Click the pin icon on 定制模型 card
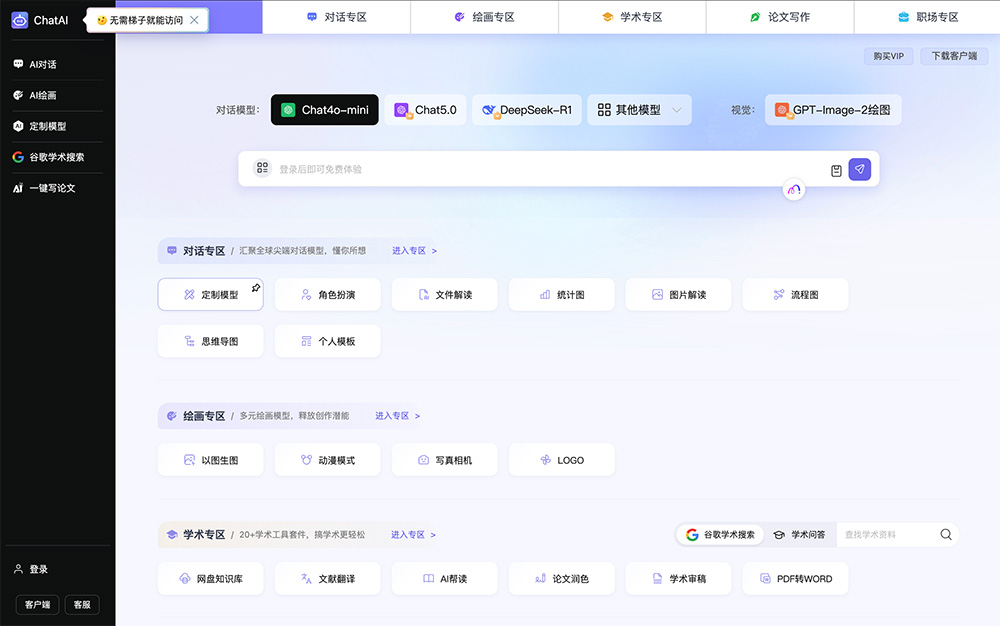The height and width of the screenshot is (626, 1000). point(256,288)
